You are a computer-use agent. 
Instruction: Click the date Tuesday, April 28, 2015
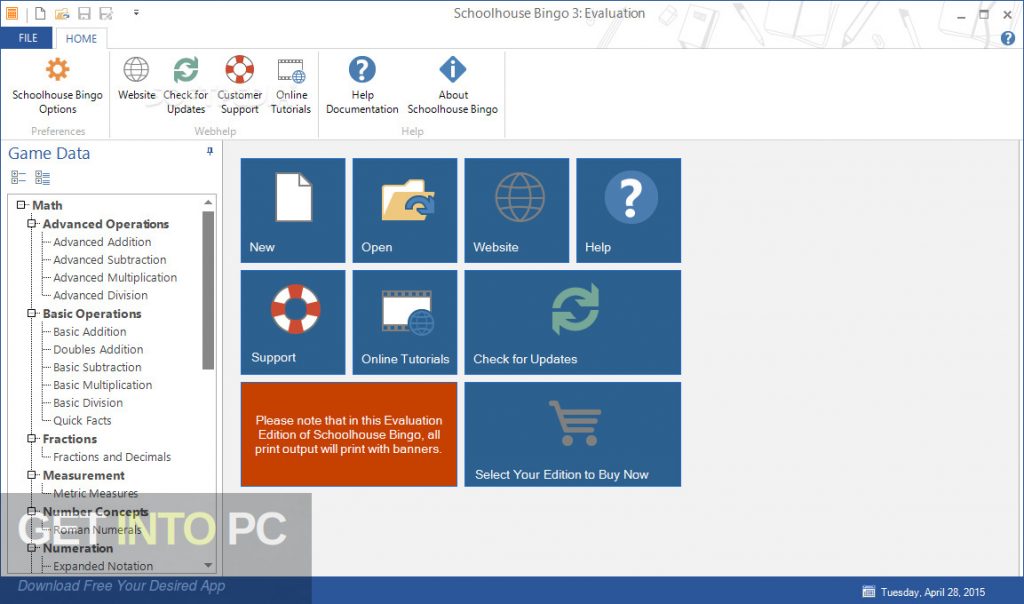933,592
